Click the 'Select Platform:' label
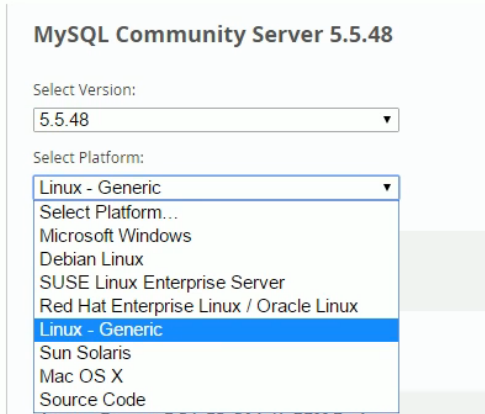 tap(88, 158)
